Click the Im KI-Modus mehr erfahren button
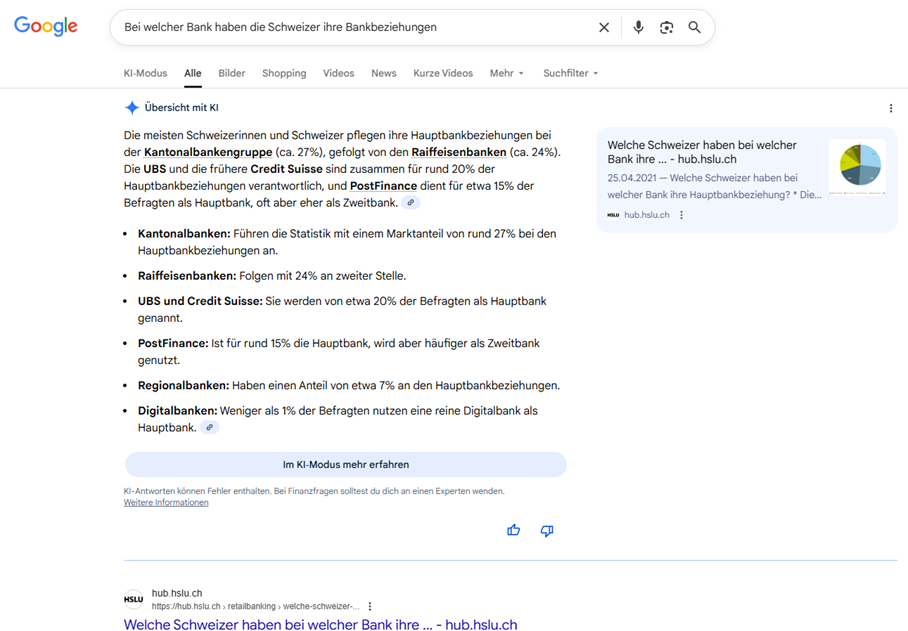Screen dimensions: 908x631 click(345, 464)
